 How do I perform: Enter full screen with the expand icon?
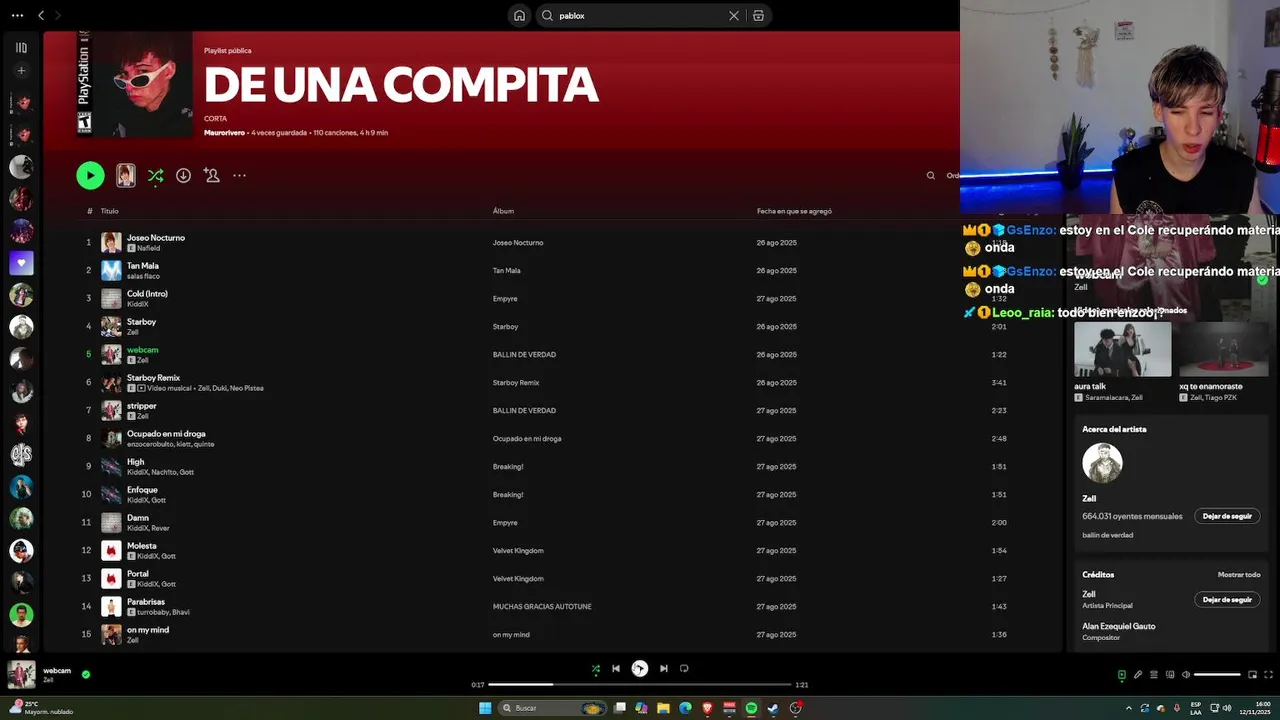pos(1269,675)
